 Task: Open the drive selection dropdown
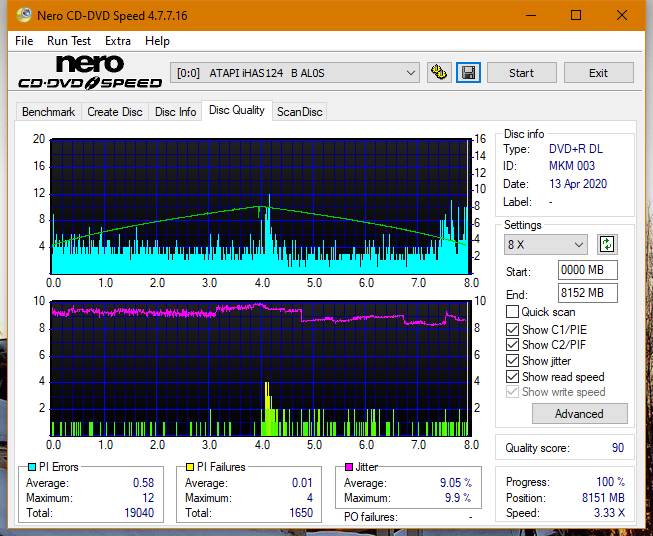point(294,73)
